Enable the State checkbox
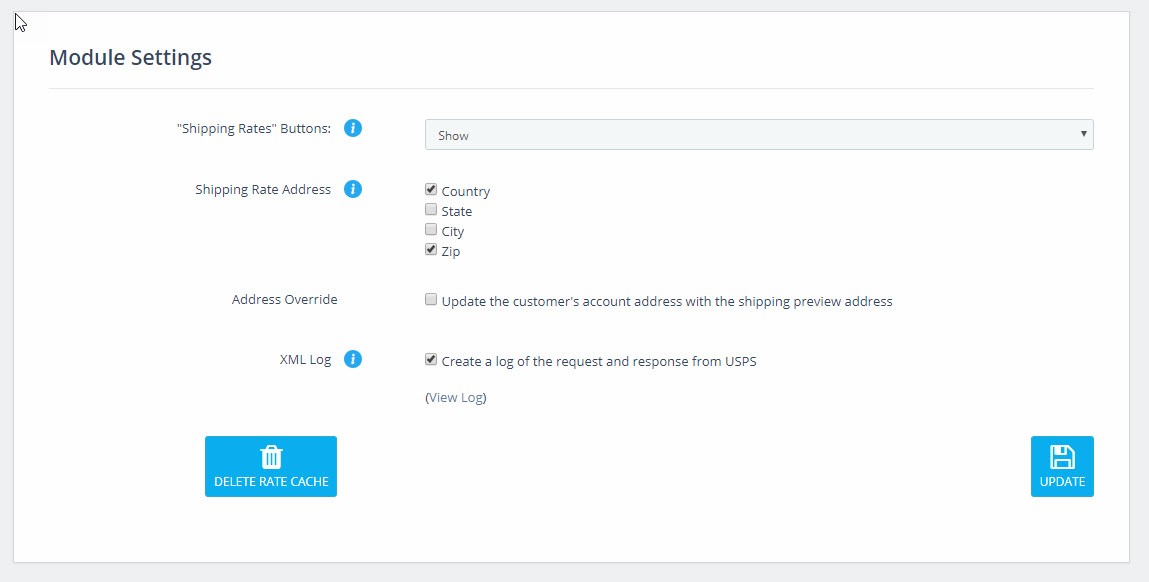The width and height of the screenshot is (1149, 582). click(431, 210)
